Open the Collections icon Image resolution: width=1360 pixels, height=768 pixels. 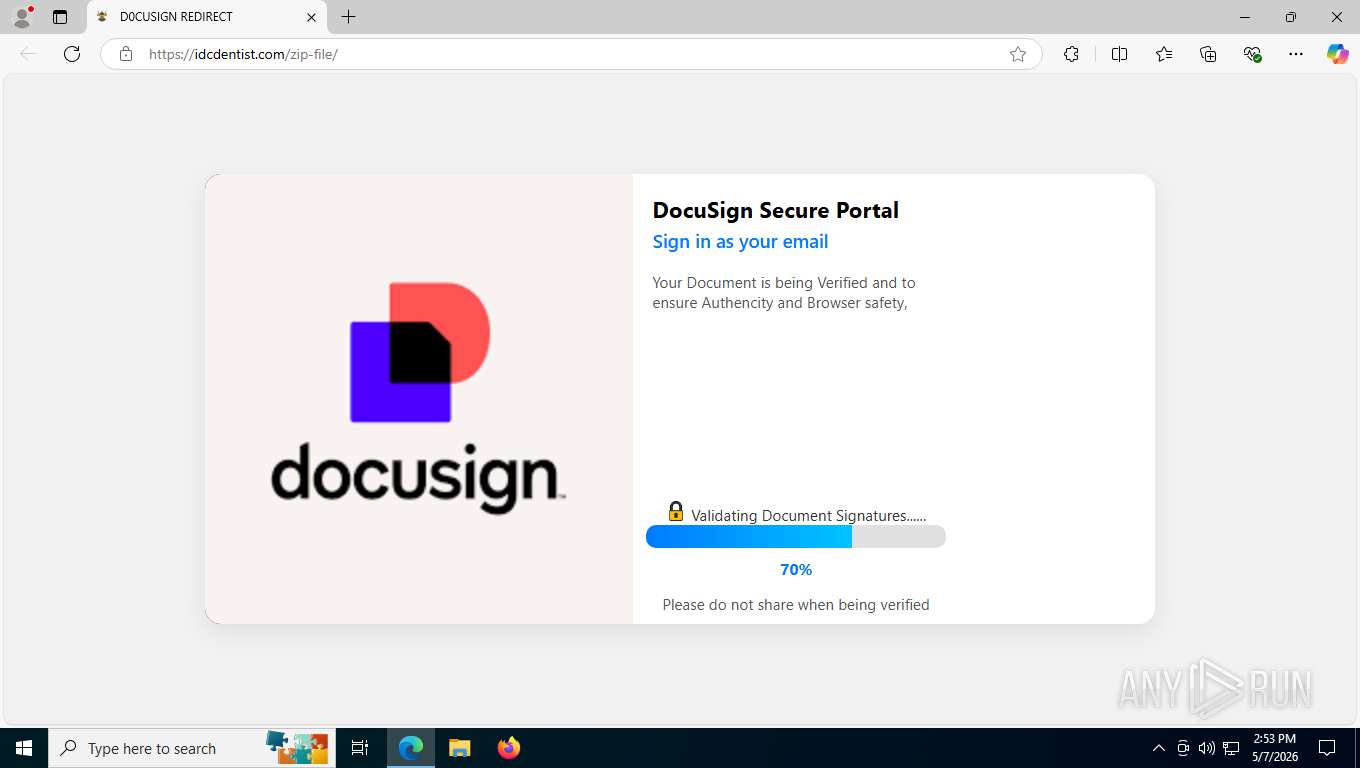1208,54
